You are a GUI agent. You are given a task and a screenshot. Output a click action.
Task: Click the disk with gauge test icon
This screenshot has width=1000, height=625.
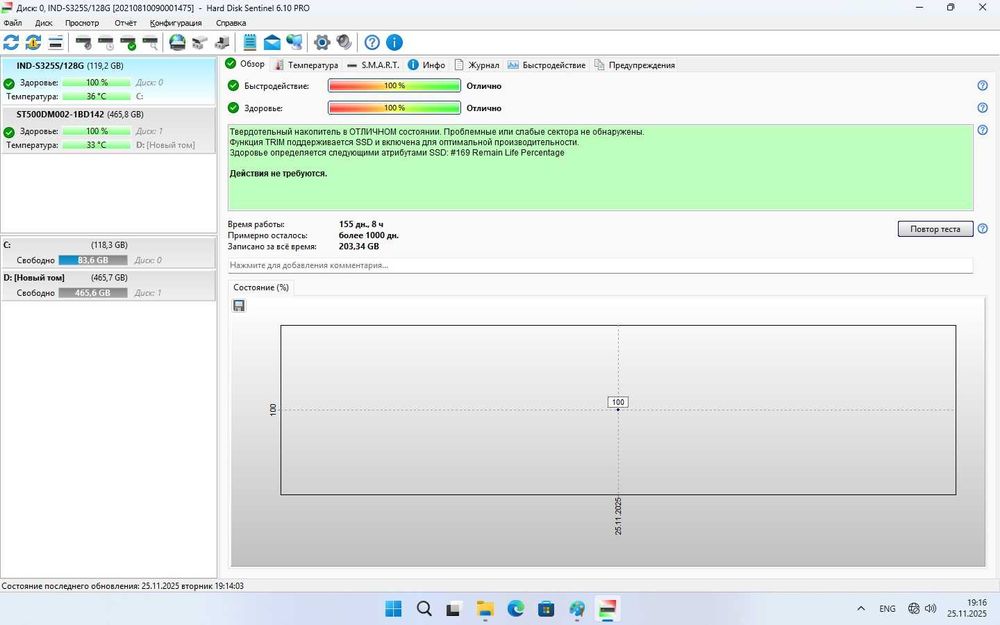click(x=83, y=43)
